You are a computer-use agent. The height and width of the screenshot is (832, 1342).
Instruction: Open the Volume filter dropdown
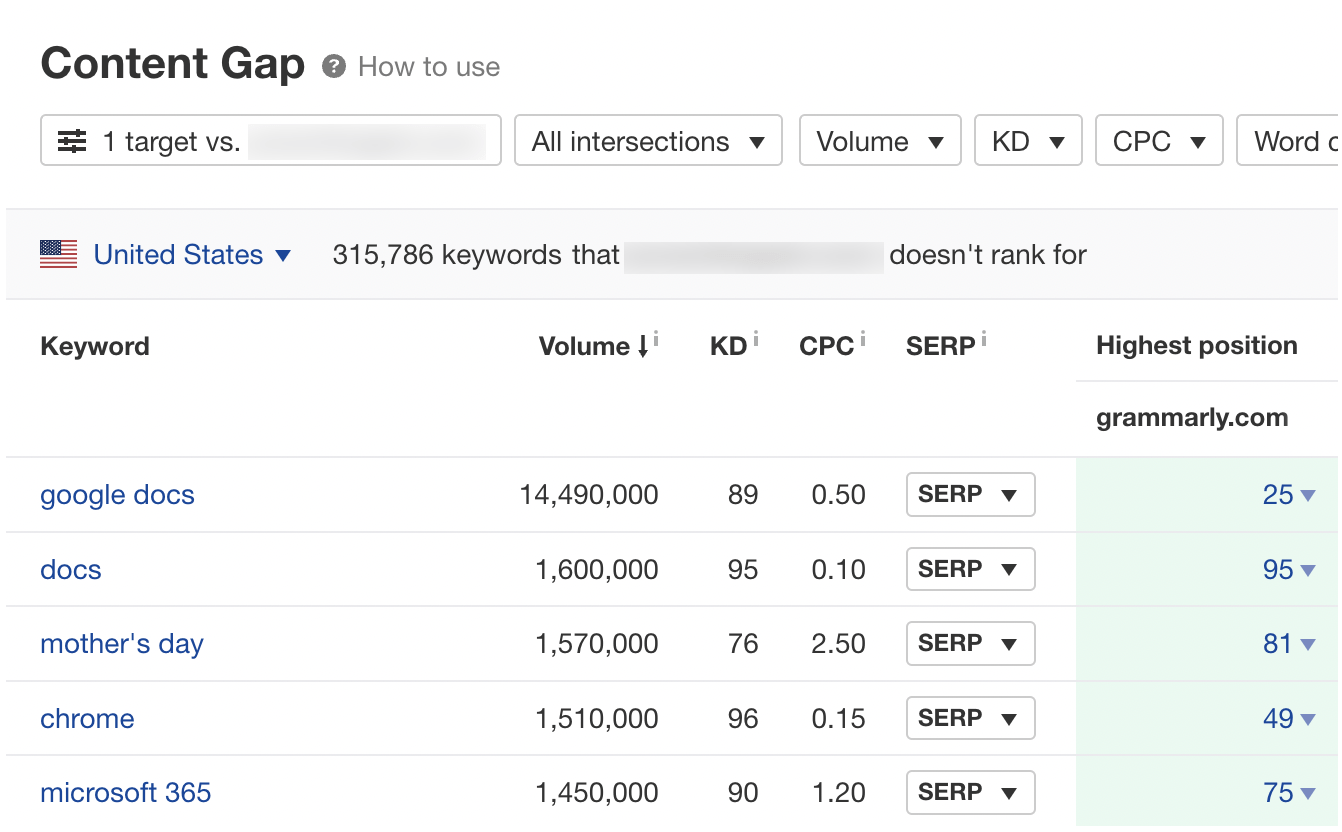click(x=879, y=141)
